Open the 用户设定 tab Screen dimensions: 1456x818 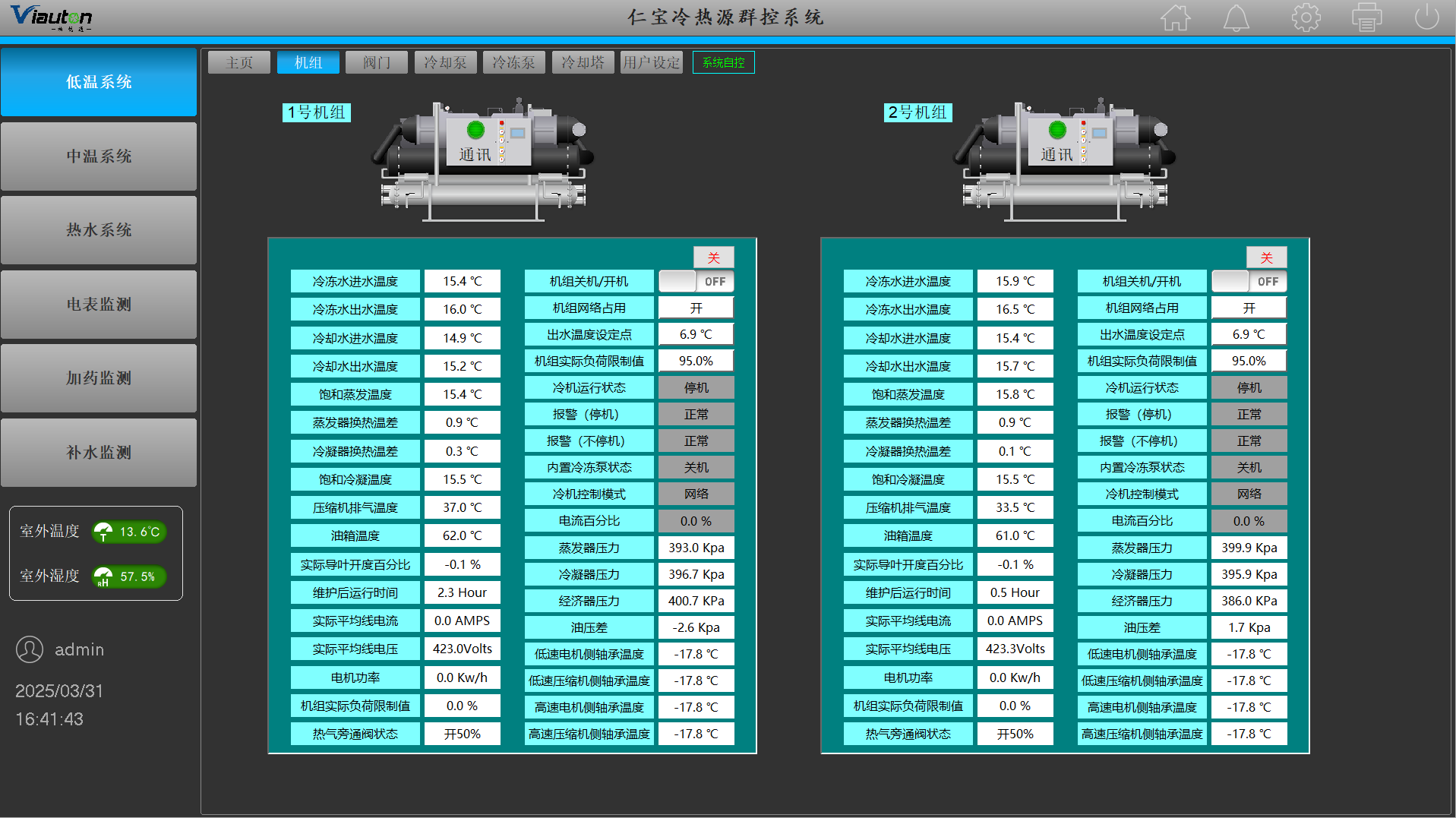coord(651,63)
